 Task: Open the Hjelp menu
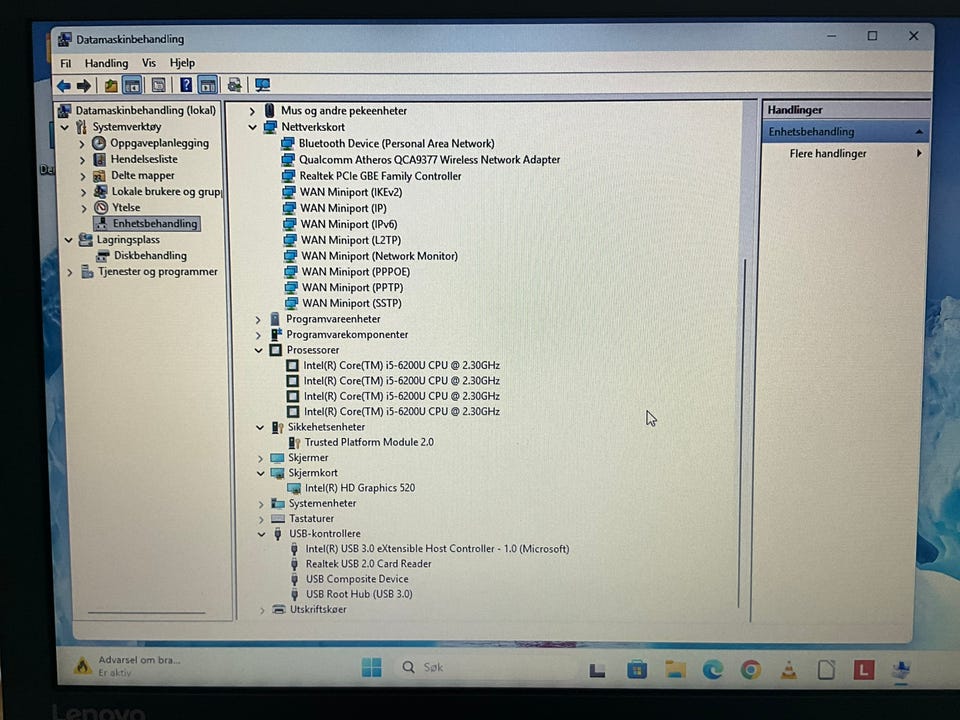182,62
